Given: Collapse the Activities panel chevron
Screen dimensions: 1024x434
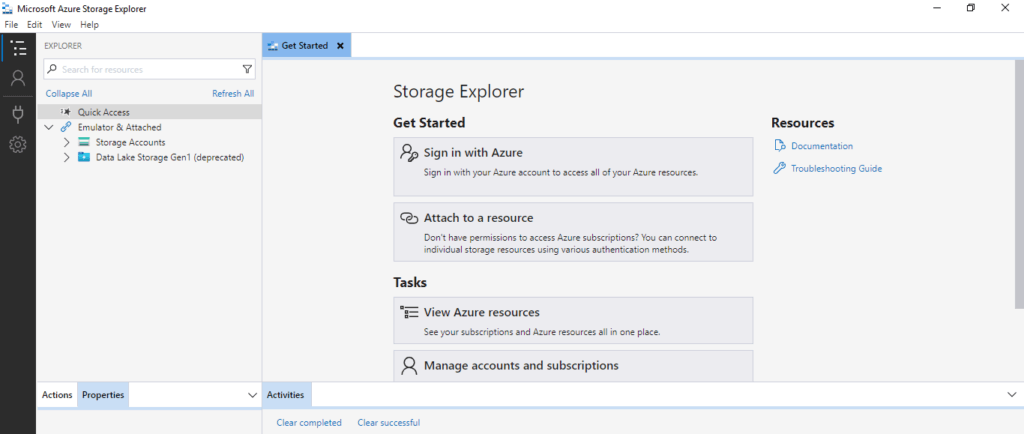Looking at the screenshot, I should coord(1012,395).
